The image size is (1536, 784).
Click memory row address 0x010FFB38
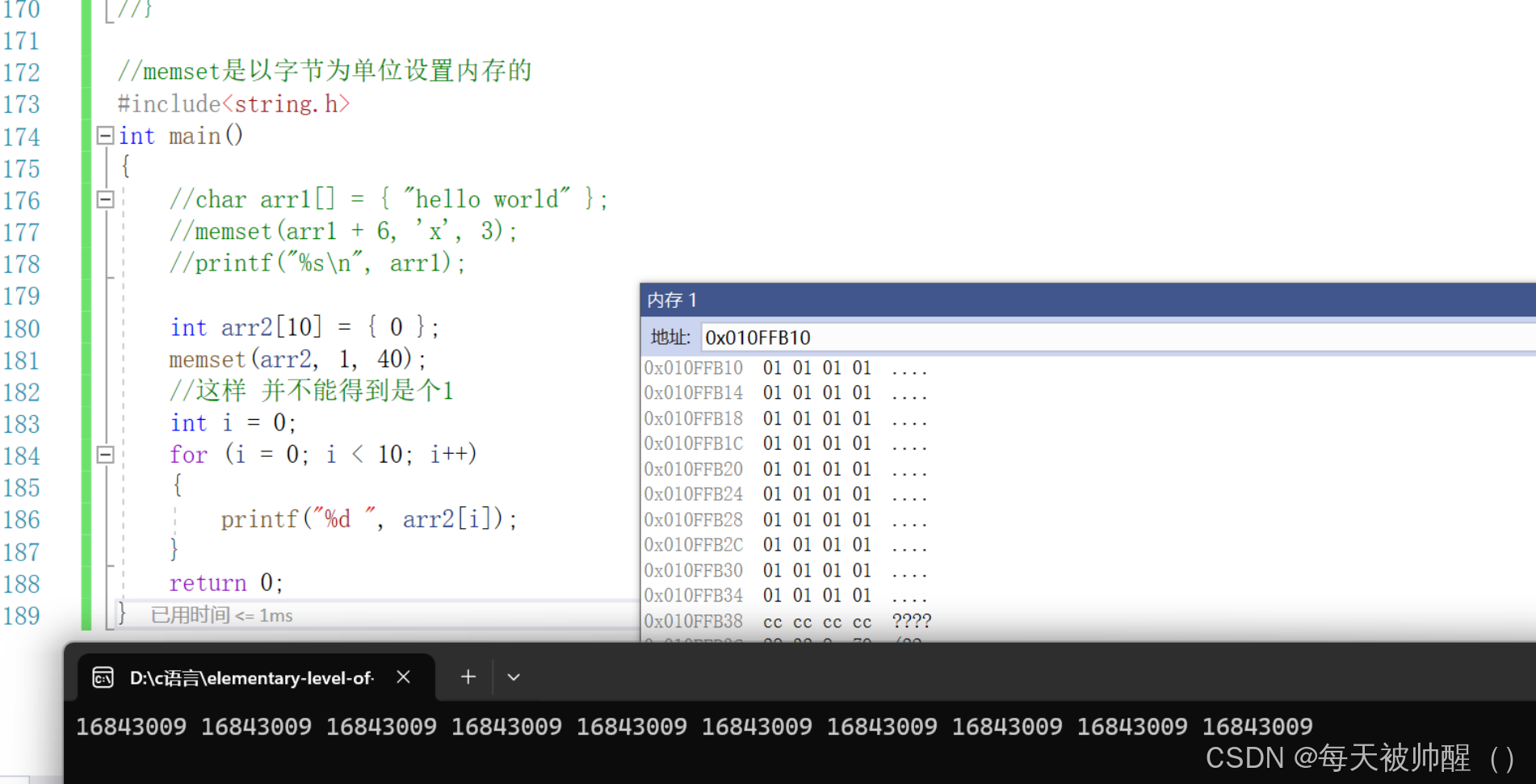(x=693, y=622)
